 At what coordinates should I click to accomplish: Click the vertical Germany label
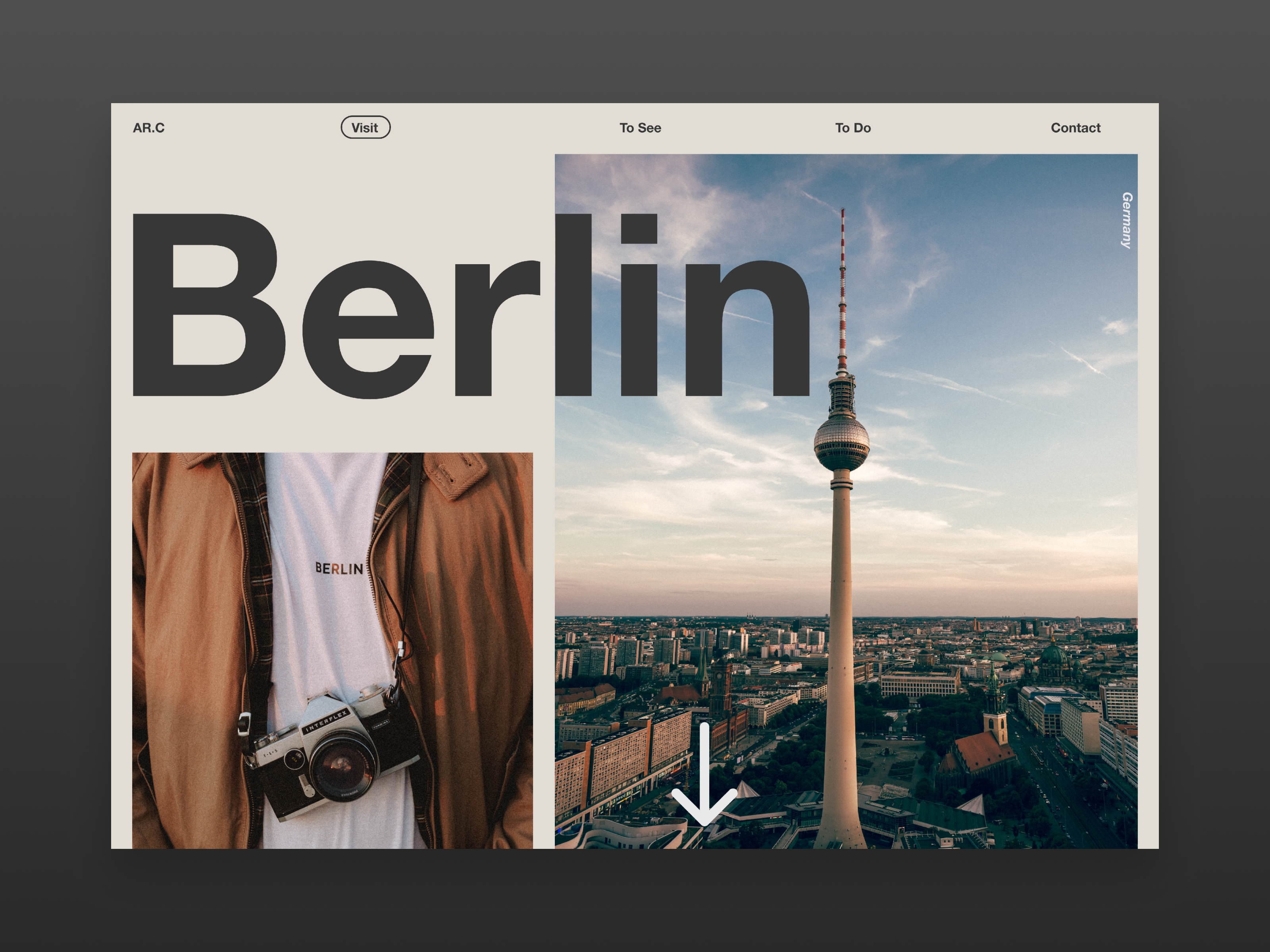click(1127, 221)
